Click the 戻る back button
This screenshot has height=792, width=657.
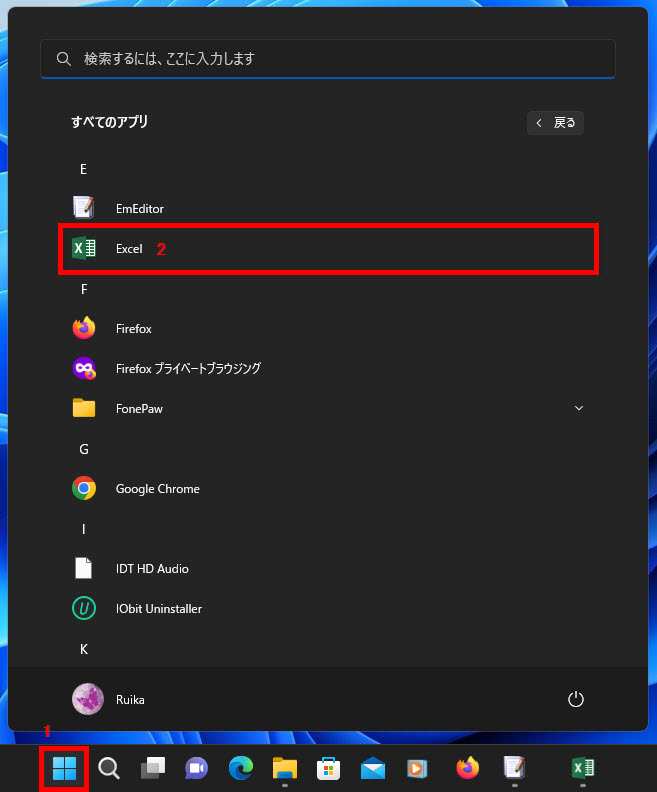coord(556,123)
